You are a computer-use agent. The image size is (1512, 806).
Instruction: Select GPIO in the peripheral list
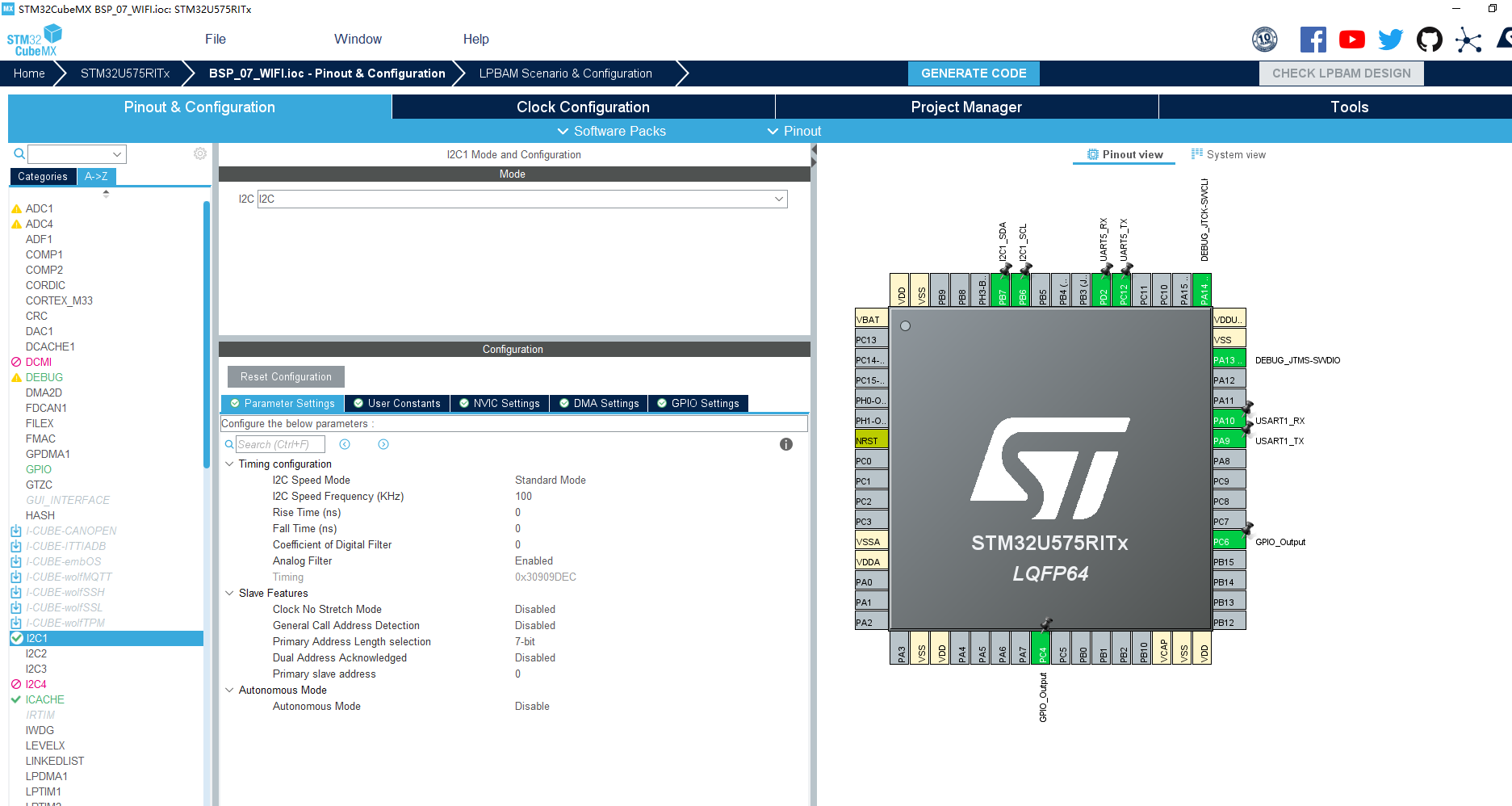(39, 469)
